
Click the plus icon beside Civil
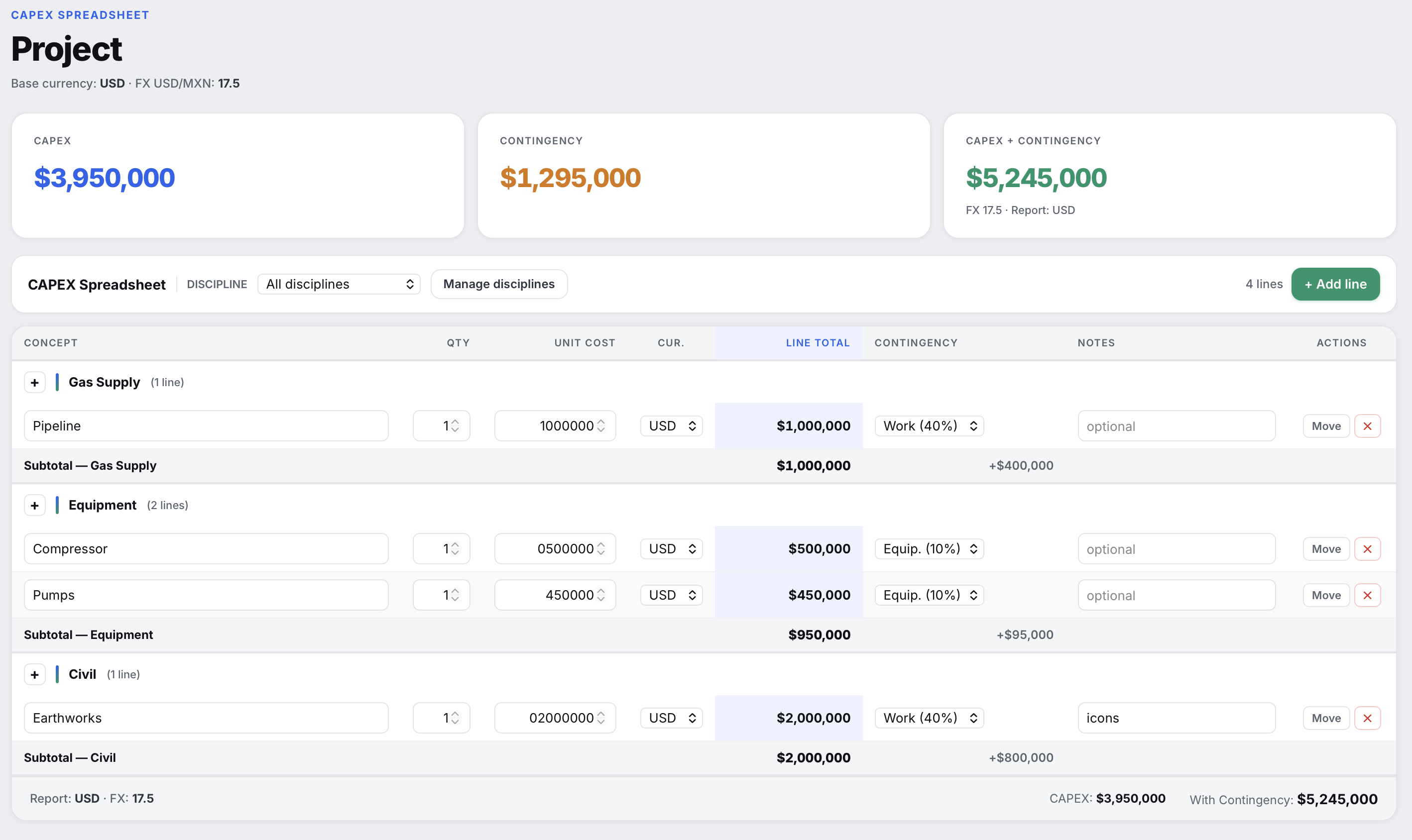pos(34,675)
